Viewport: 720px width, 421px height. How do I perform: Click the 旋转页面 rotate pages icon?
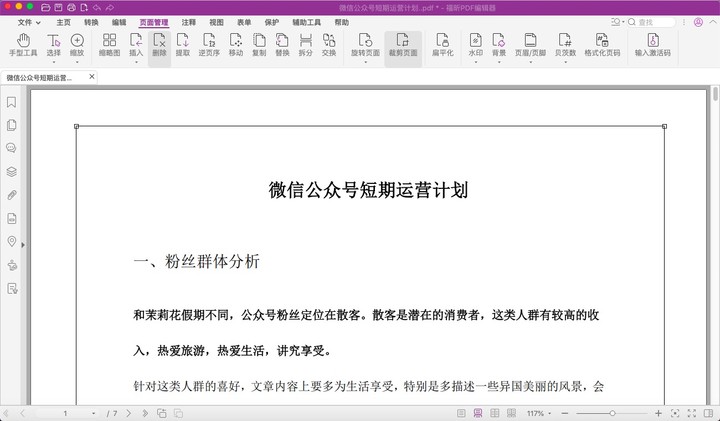365,45
